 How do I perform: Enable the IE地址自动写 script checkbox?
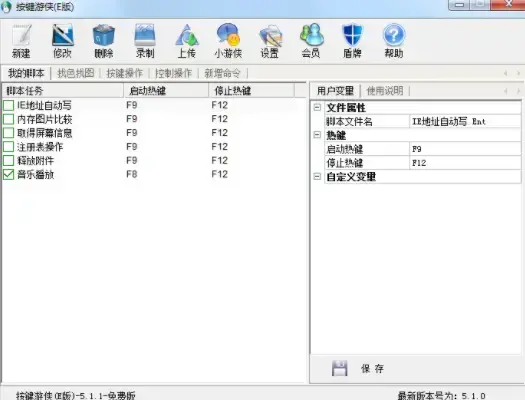(8, 105)
